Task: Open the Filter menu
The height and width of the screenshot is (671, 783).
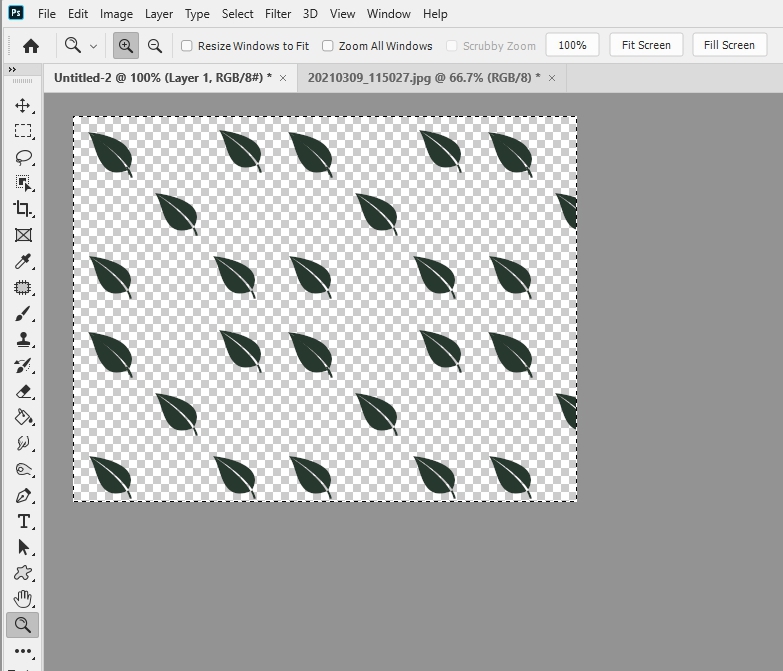Action: click(278, 14)
